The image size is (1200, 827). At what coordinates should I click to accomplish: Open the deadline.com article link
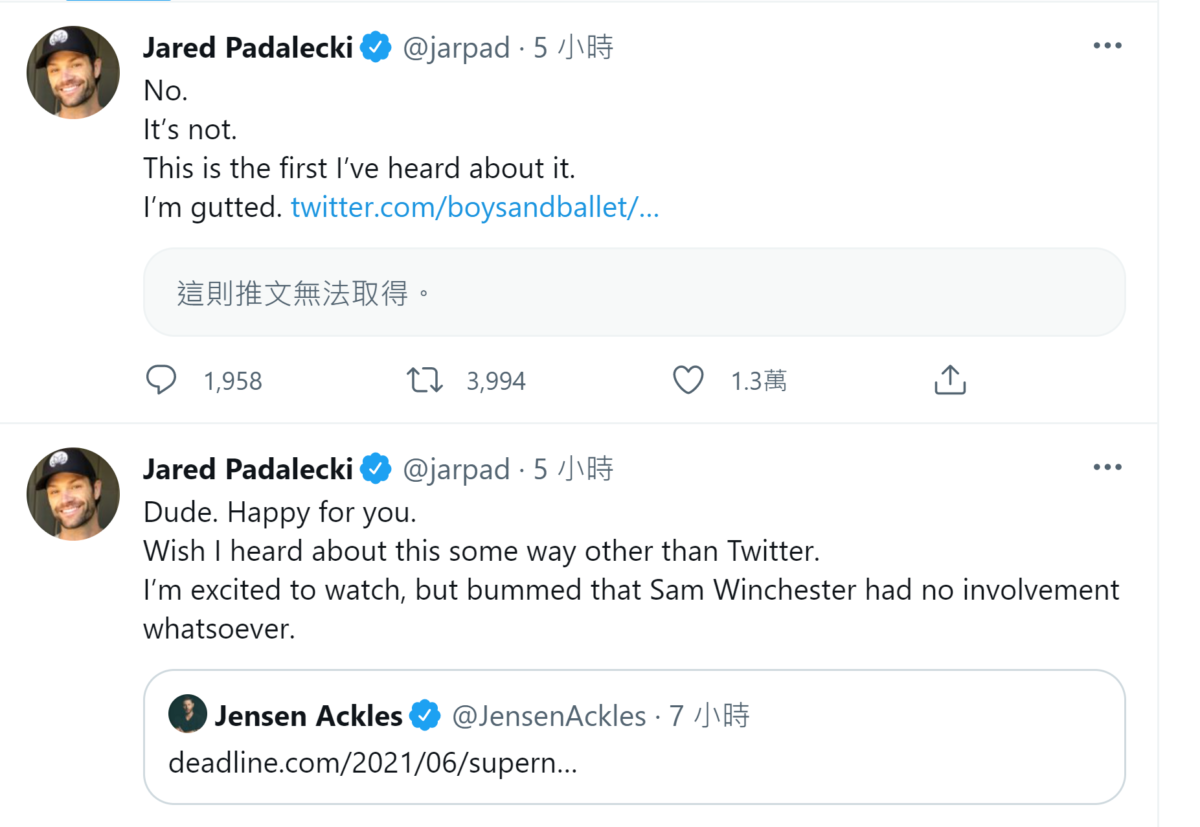tap(372, 764)
